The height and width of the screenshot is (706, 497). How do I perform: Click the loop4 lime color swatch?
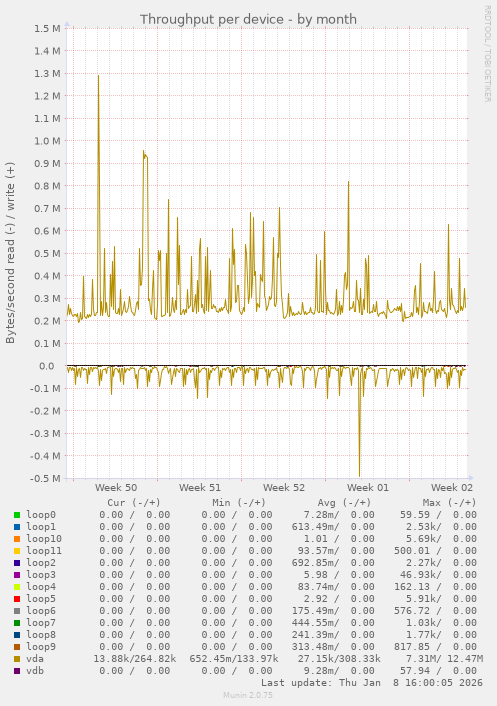point(17,587)
